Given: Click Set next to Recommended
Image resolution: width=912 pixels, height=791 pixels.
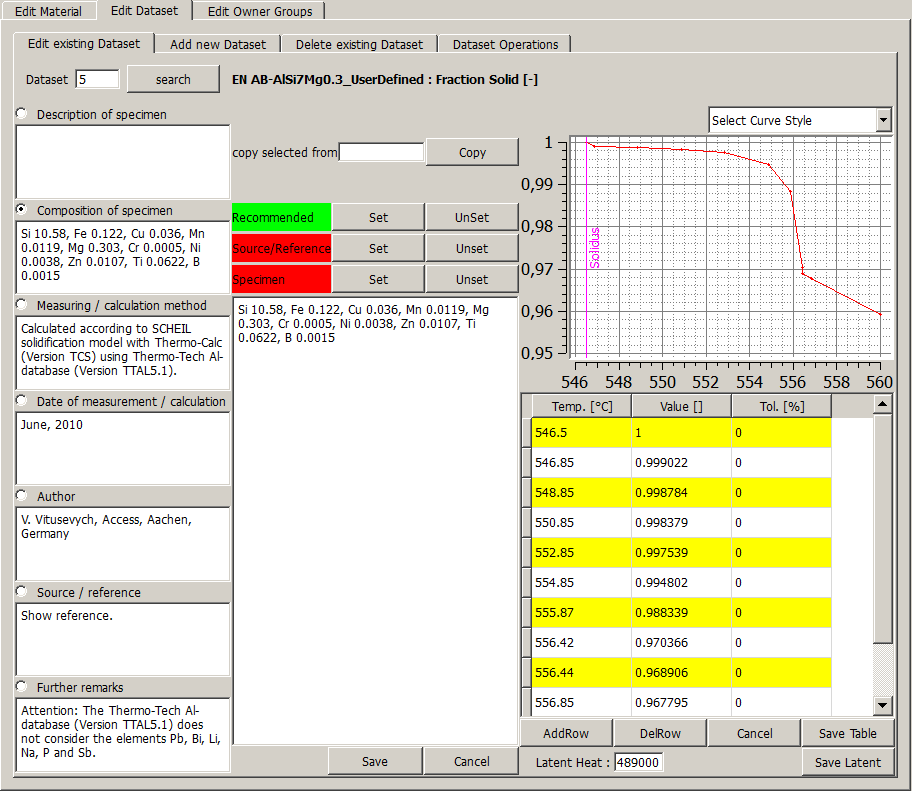Looking at the screenshot, I should [x=378, y=217].
